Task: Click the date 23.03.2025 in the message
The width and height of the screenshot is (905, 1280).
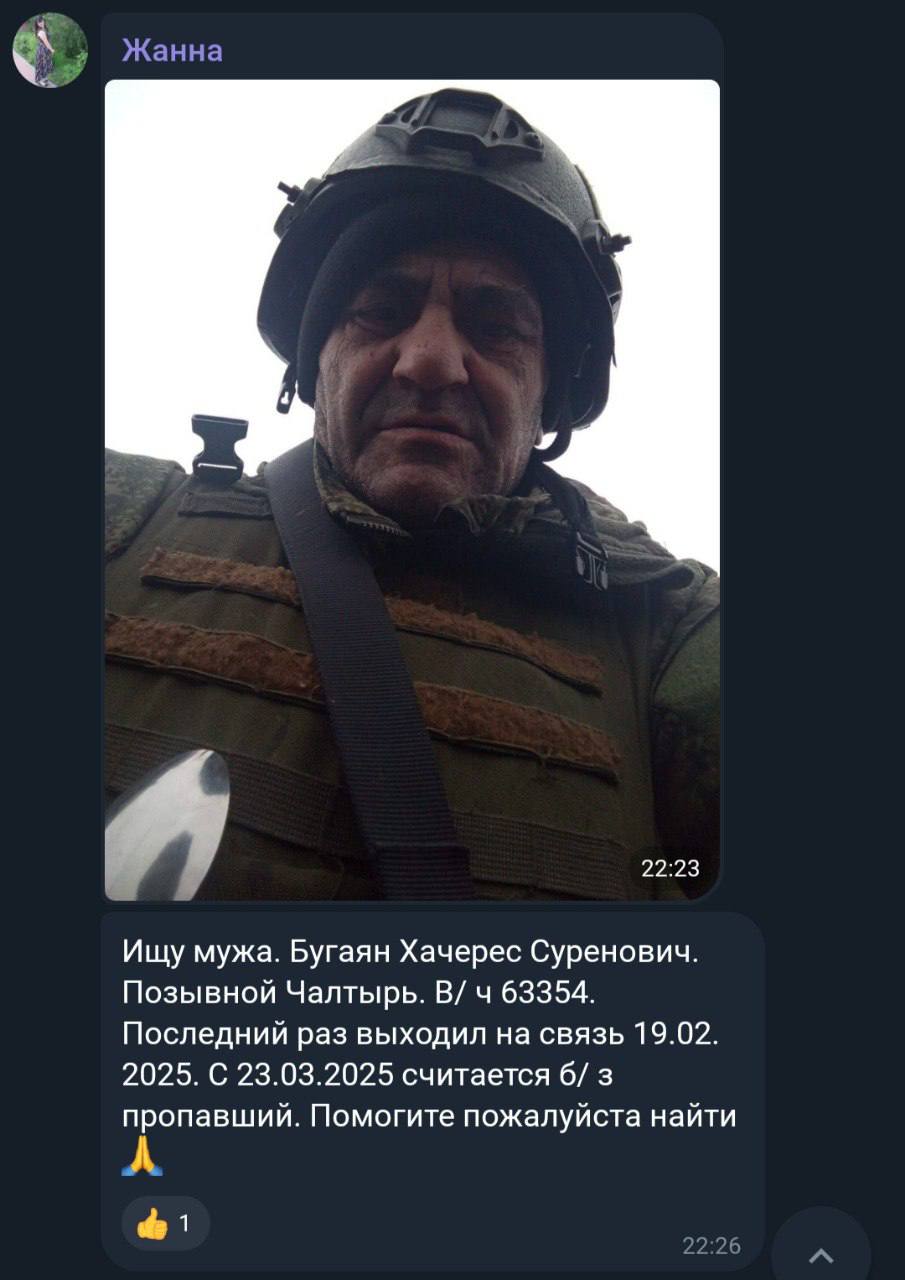Action: point(314,1075)
